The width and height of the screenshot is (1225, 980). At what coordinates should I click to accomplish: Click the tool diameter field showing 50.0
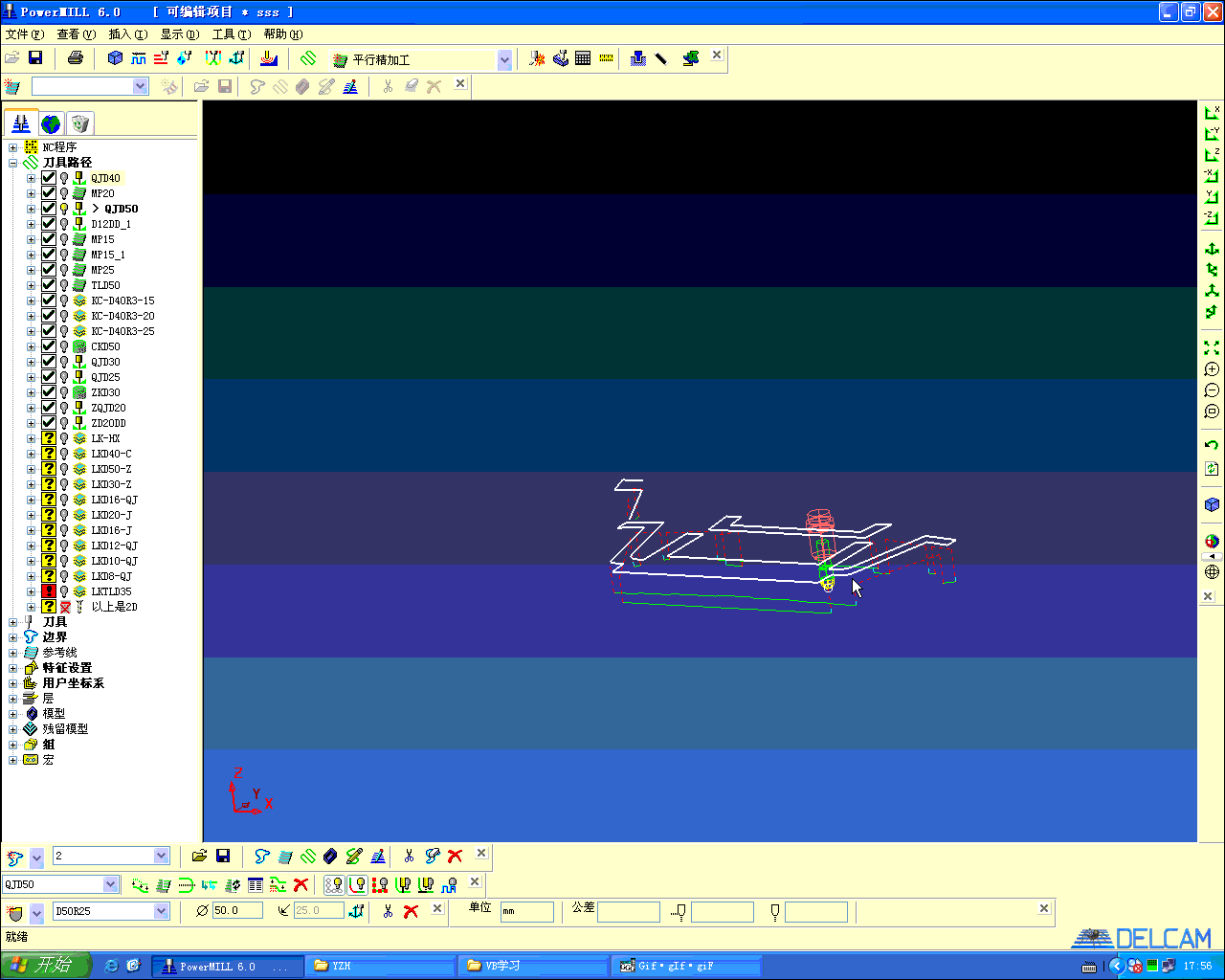(237, 911)
